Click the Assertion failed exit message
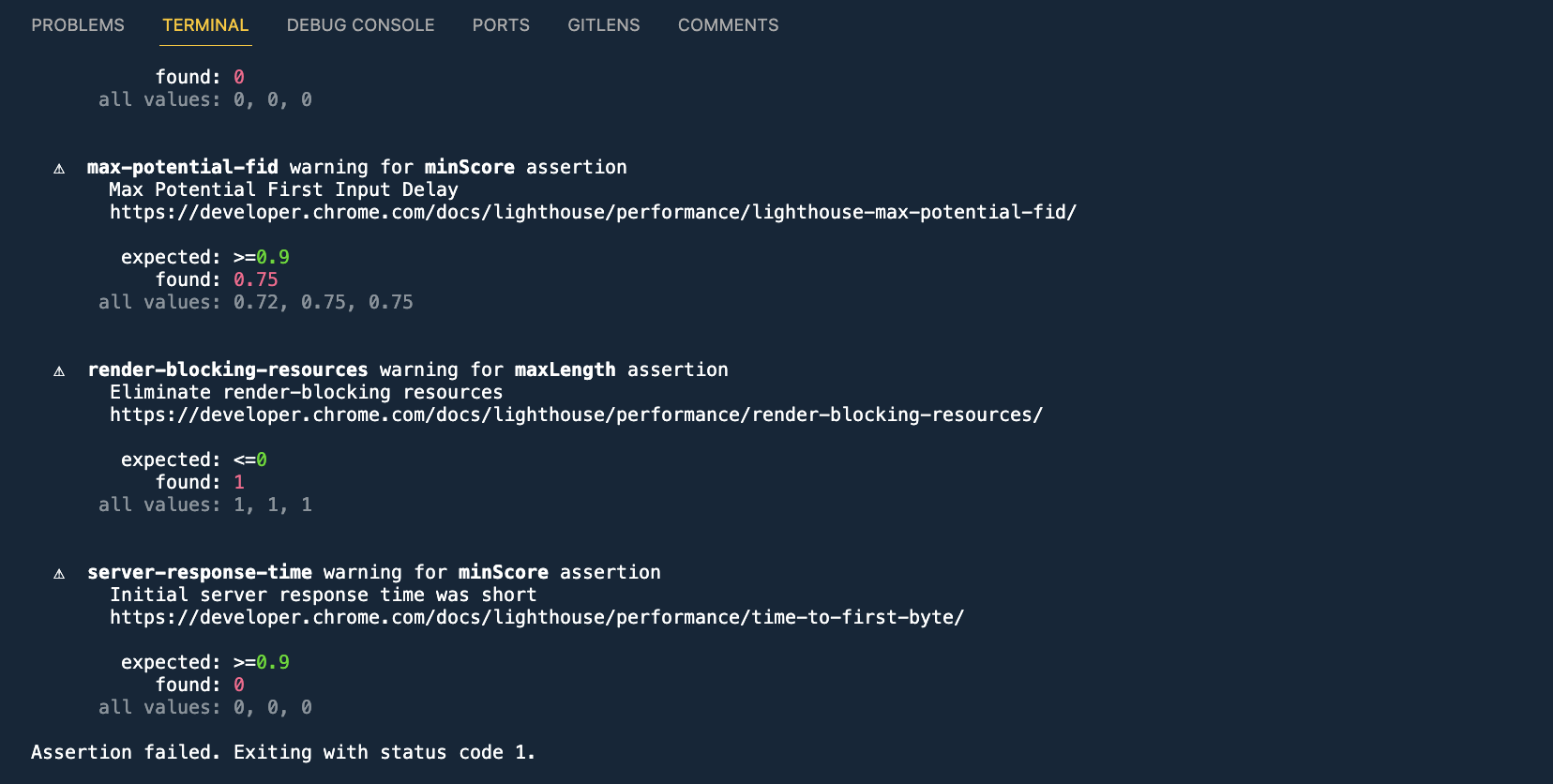 coord(282,751)
